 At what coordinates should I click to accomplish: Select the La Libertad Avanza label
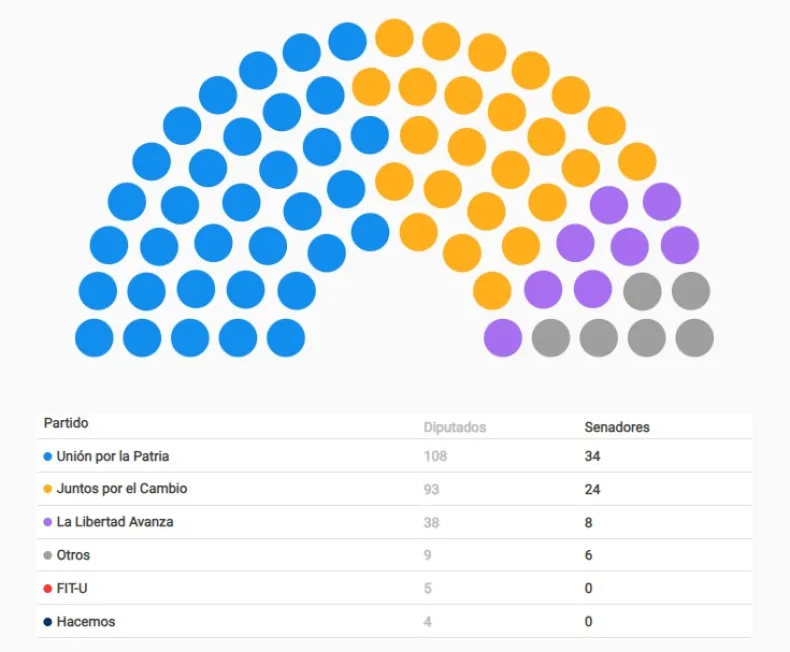pyautogui.click(x=115, y=522)
